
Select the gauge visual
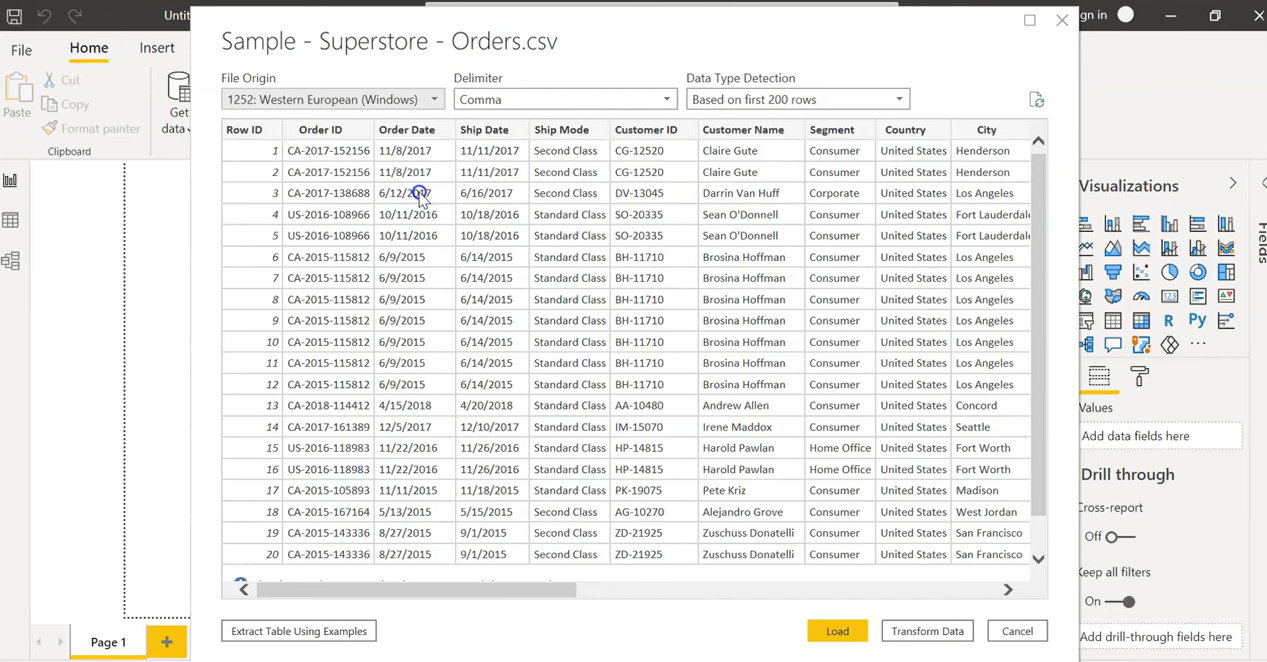(x=1141, y=296)
